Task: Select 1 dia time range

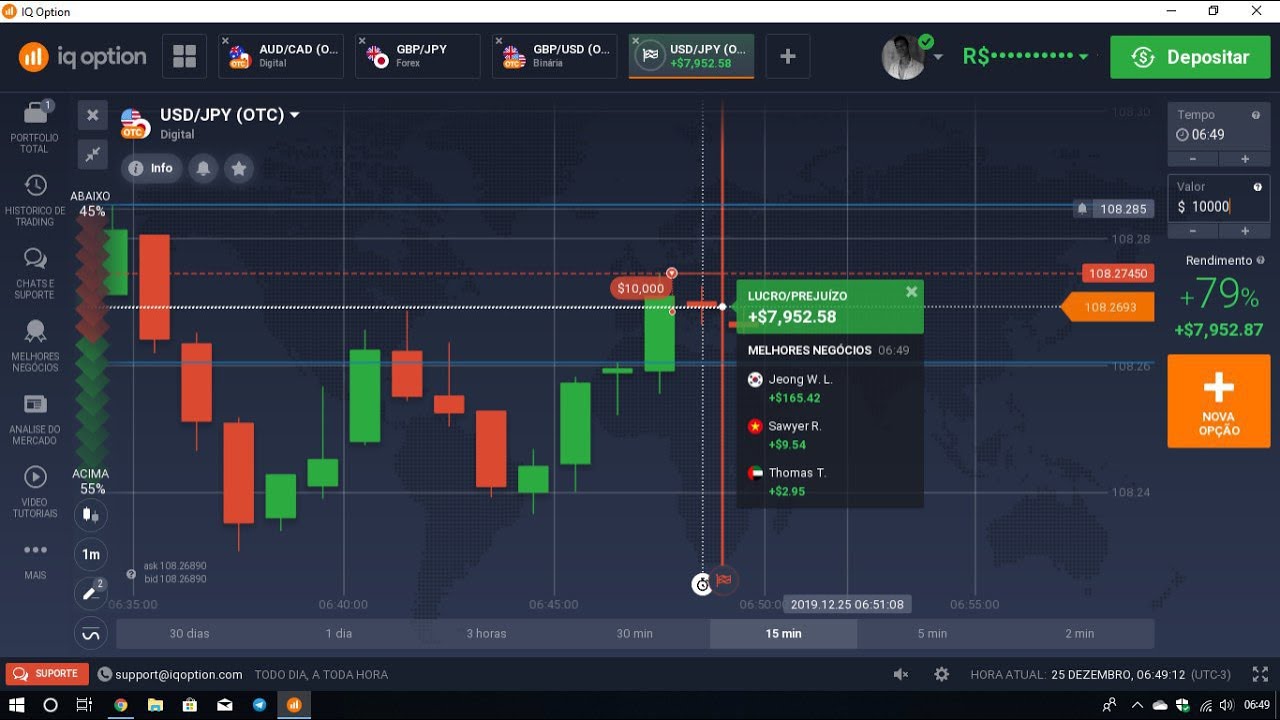Action: tap(339, 633)
